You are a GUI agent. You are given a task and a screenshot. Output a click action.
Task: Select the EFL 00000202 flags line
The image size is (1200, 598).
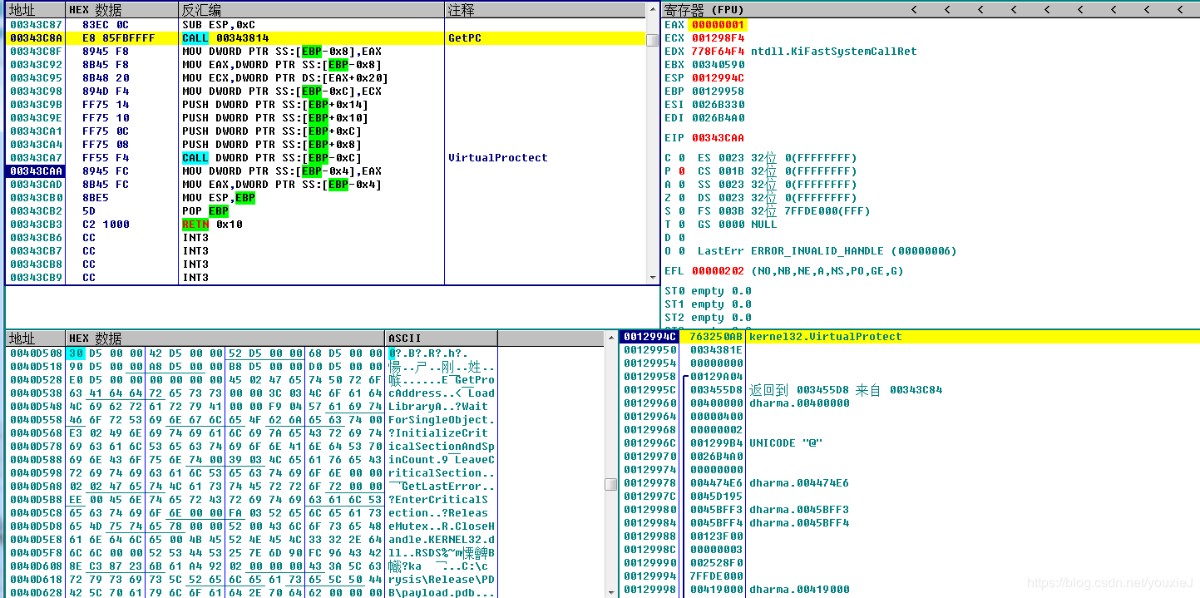coord(784,271)
